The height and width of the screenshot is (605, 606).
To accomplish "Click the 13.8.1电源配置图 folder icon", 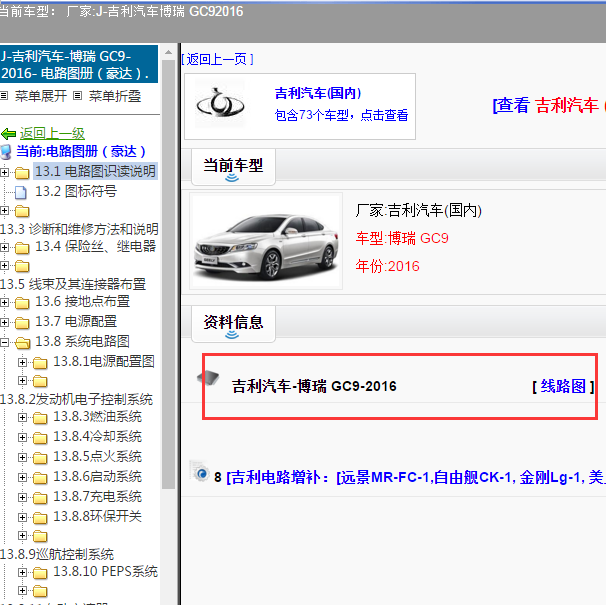I will coord(40,363).
